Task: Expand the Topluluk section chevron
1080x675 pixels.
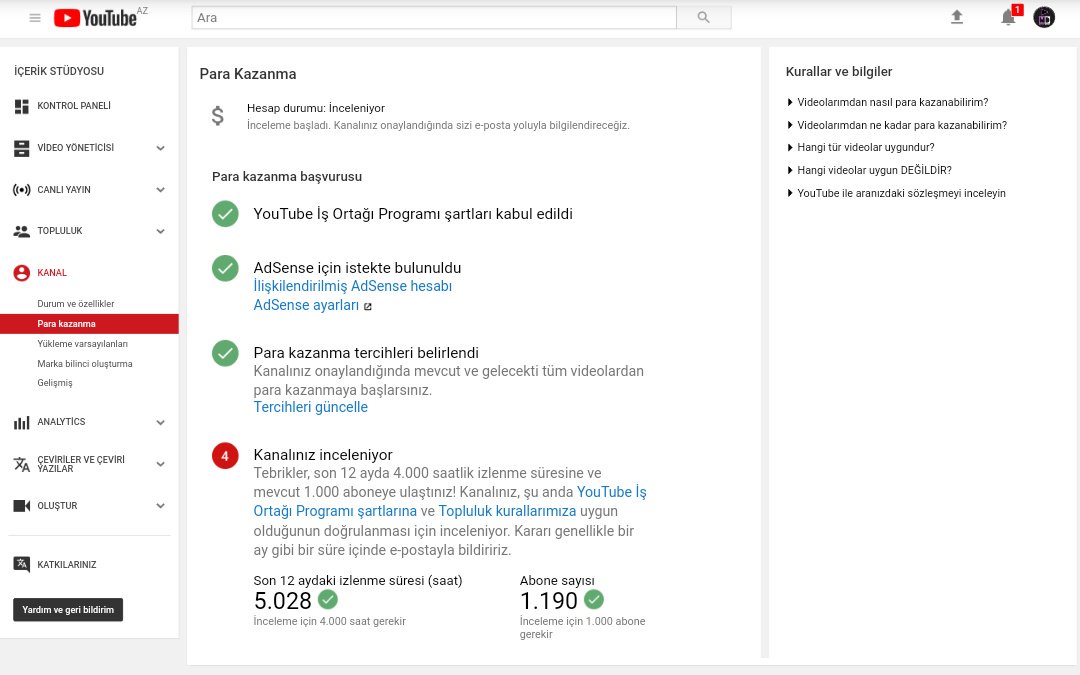Action: click(160, 231)
